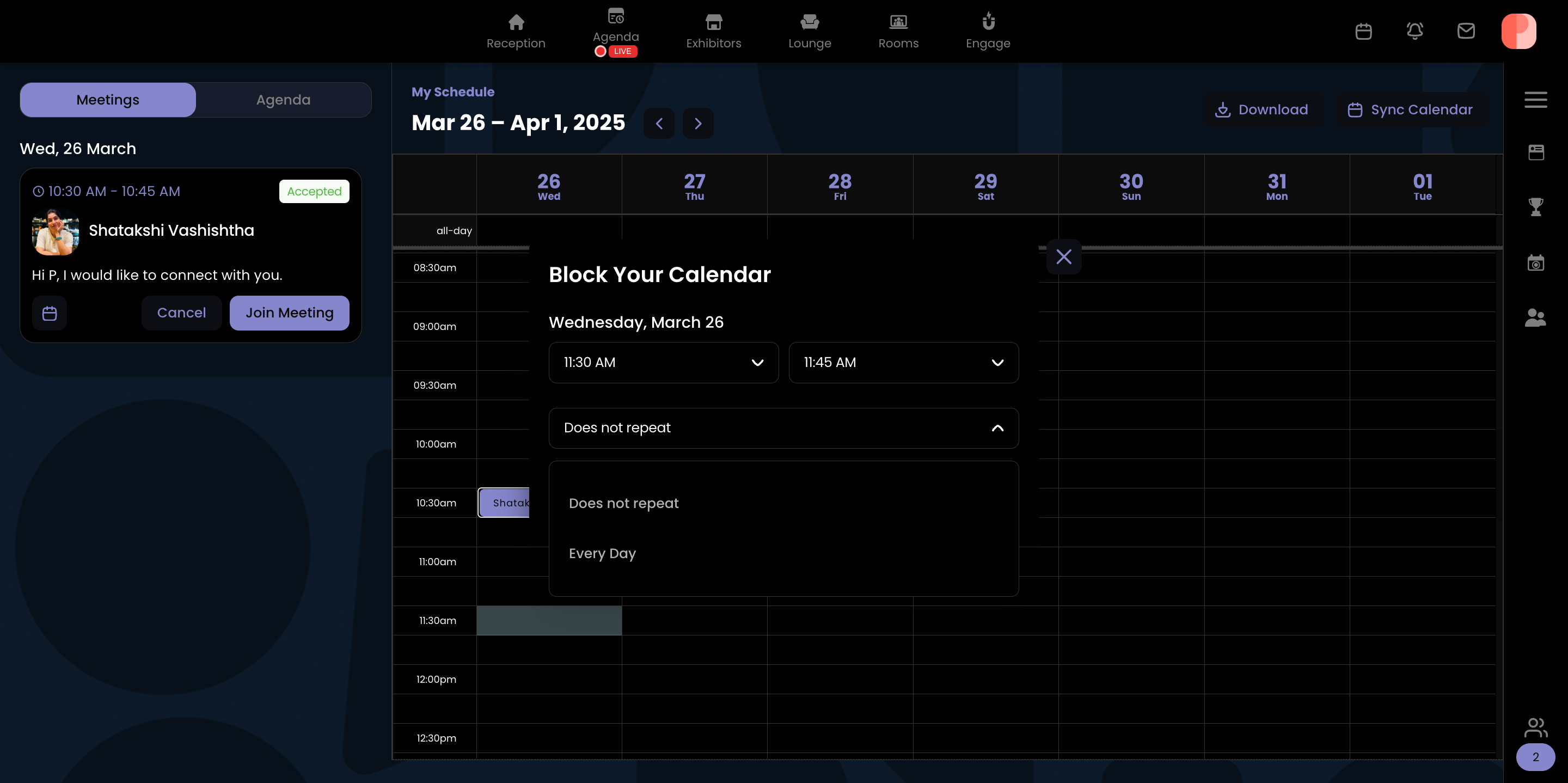This screenshot has width=1568, height=783.
Task: Go to next week arrow
Action: [697, 124]
